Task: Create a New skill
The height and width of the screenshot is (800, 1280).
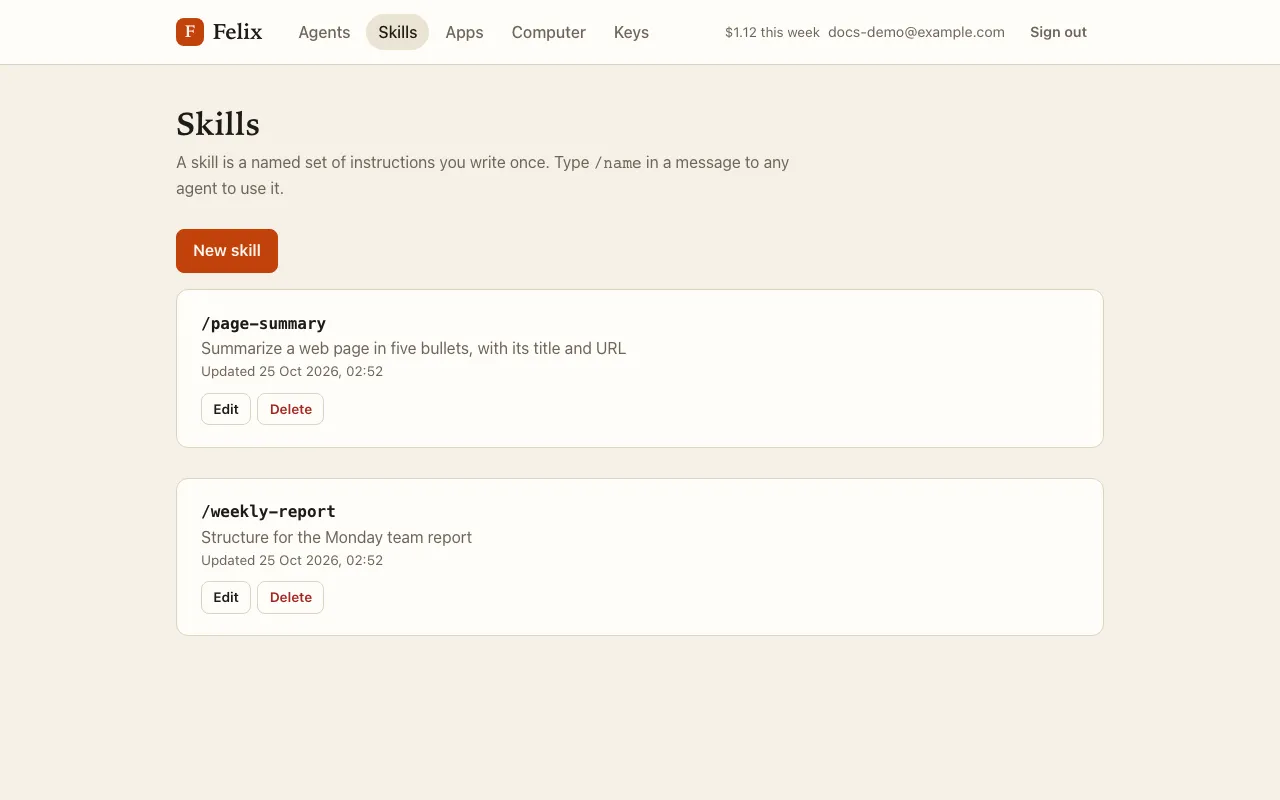Action: 227,251
